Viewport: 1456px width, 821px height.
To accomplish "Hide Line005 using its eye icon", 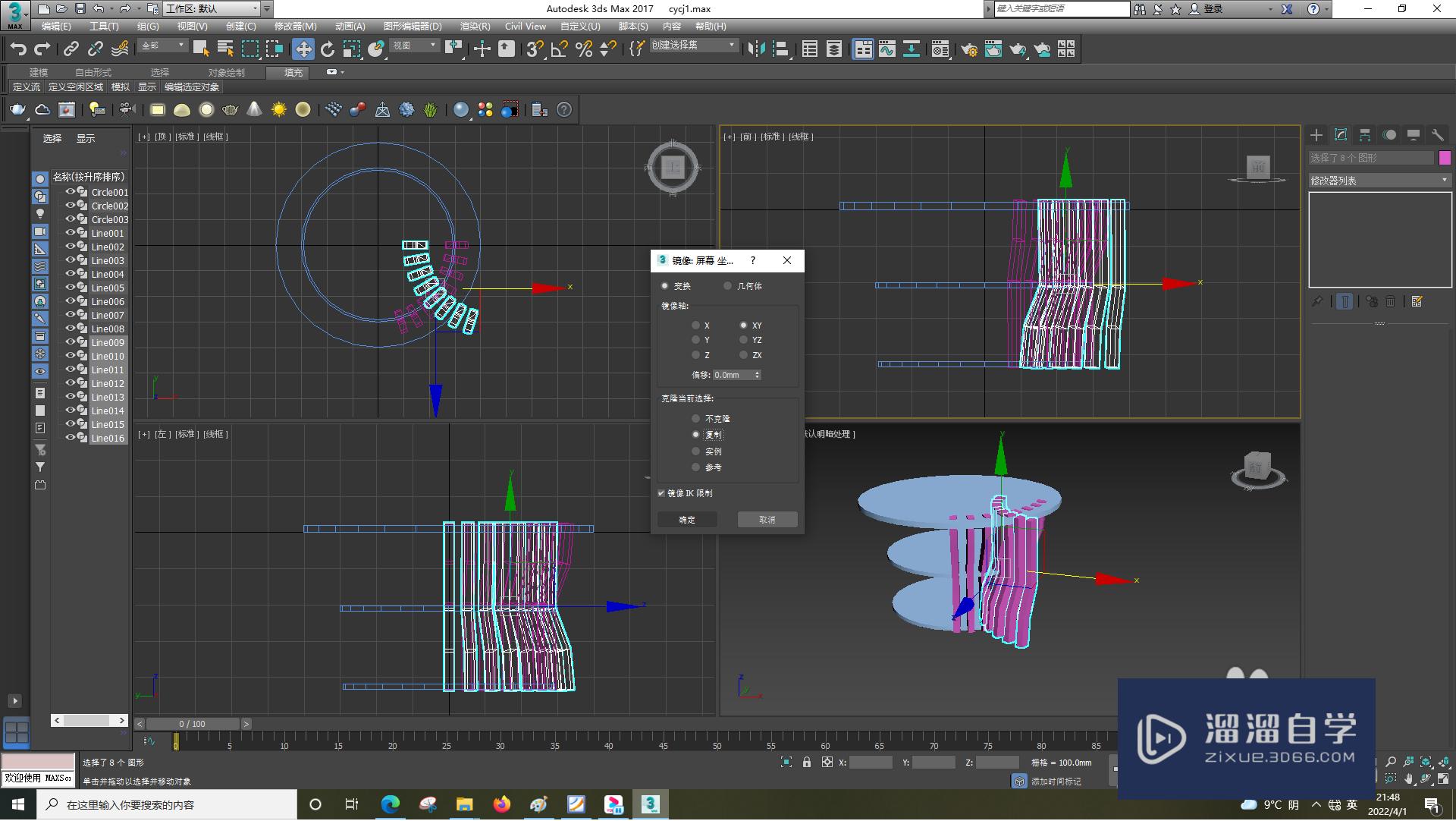I will click(70, 288).
